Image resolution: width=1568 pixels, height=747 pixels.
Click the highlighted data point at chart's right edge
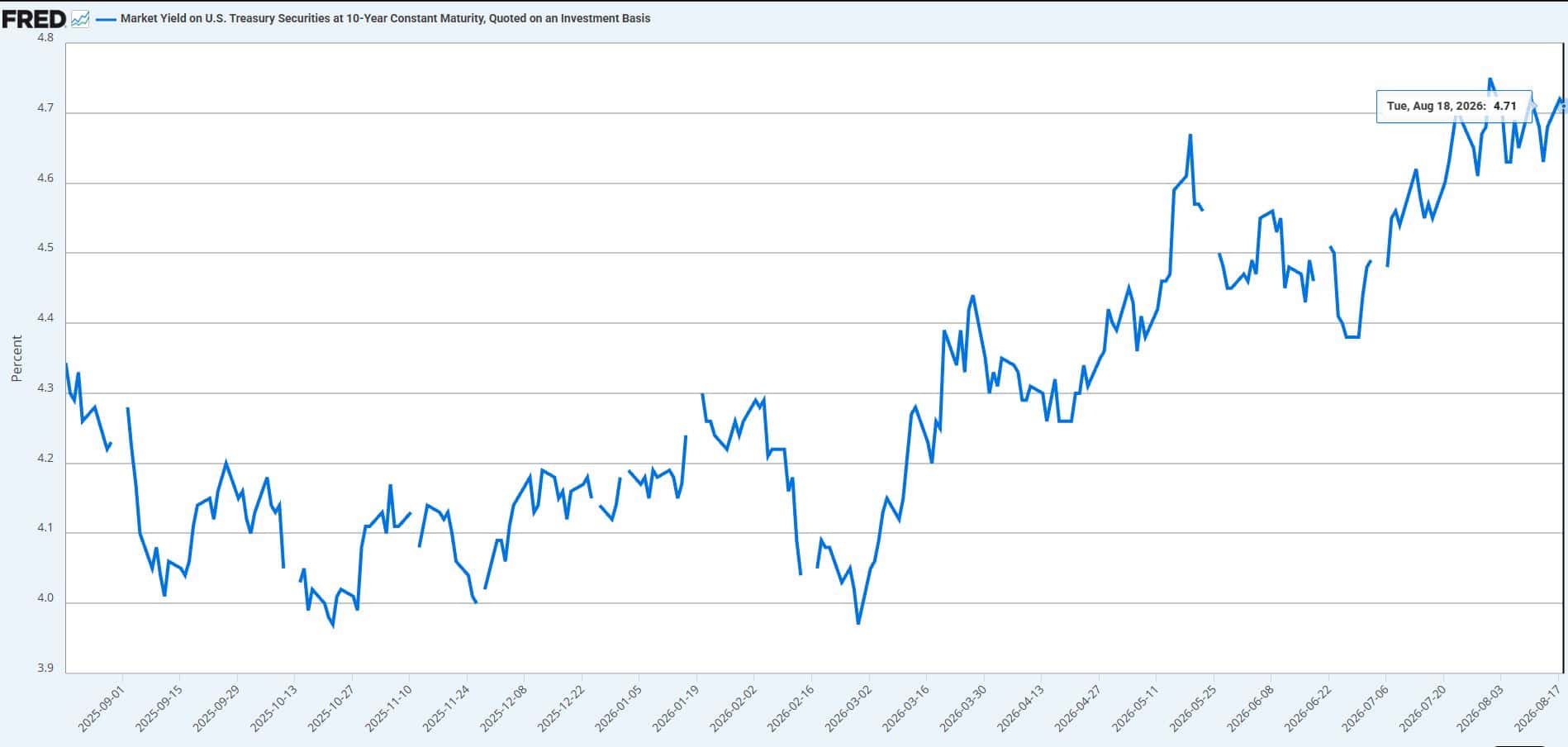1563,106
